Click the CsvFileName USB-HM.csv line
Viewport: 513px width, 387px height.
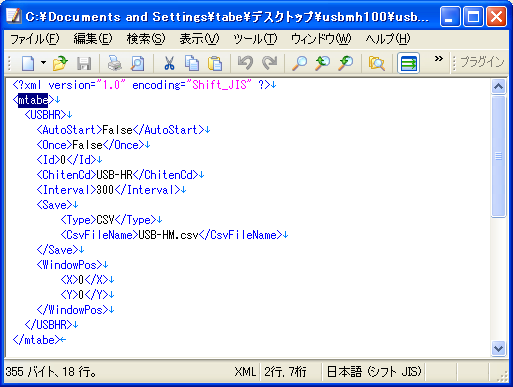point(174,235)
